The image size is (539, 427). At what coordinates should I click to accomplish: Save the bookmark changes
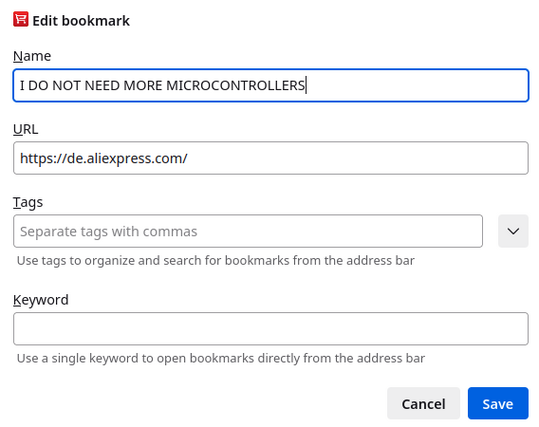tap(498, 404)
